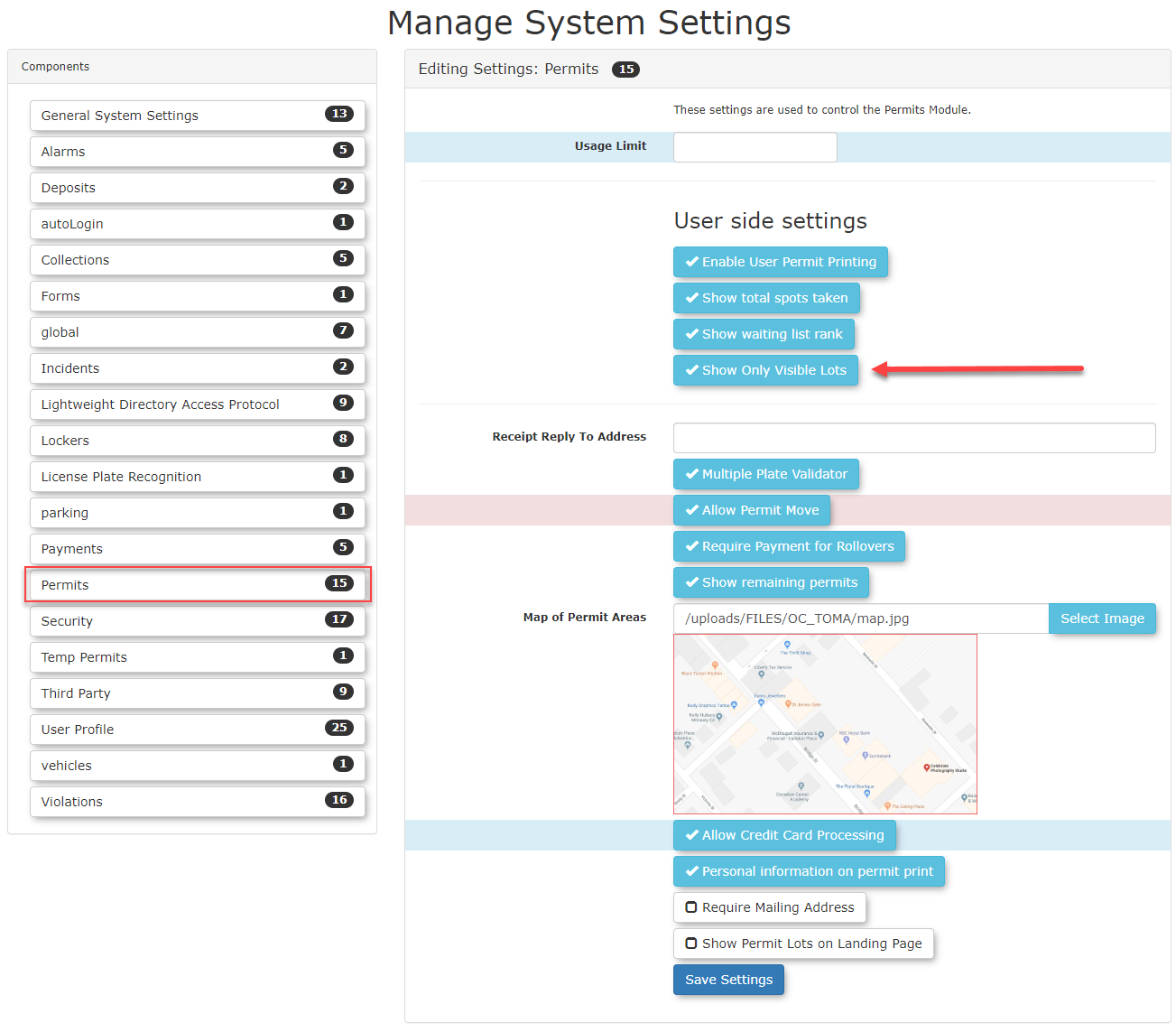Toggle Enable User Permit Printing
Image resolution: width=1176 pixels, height=1032 pixels.
click(x=781, y=262)
